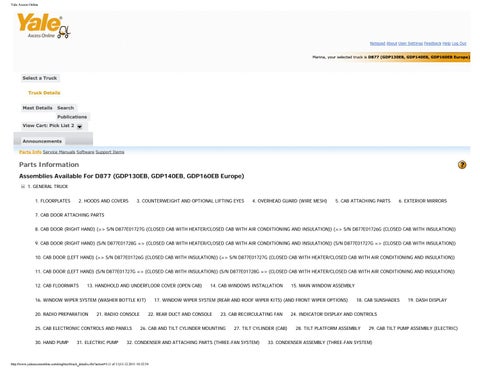Open 24. INDICATOR DISPLAY AND CONTROLS

(x=334, y=314)
